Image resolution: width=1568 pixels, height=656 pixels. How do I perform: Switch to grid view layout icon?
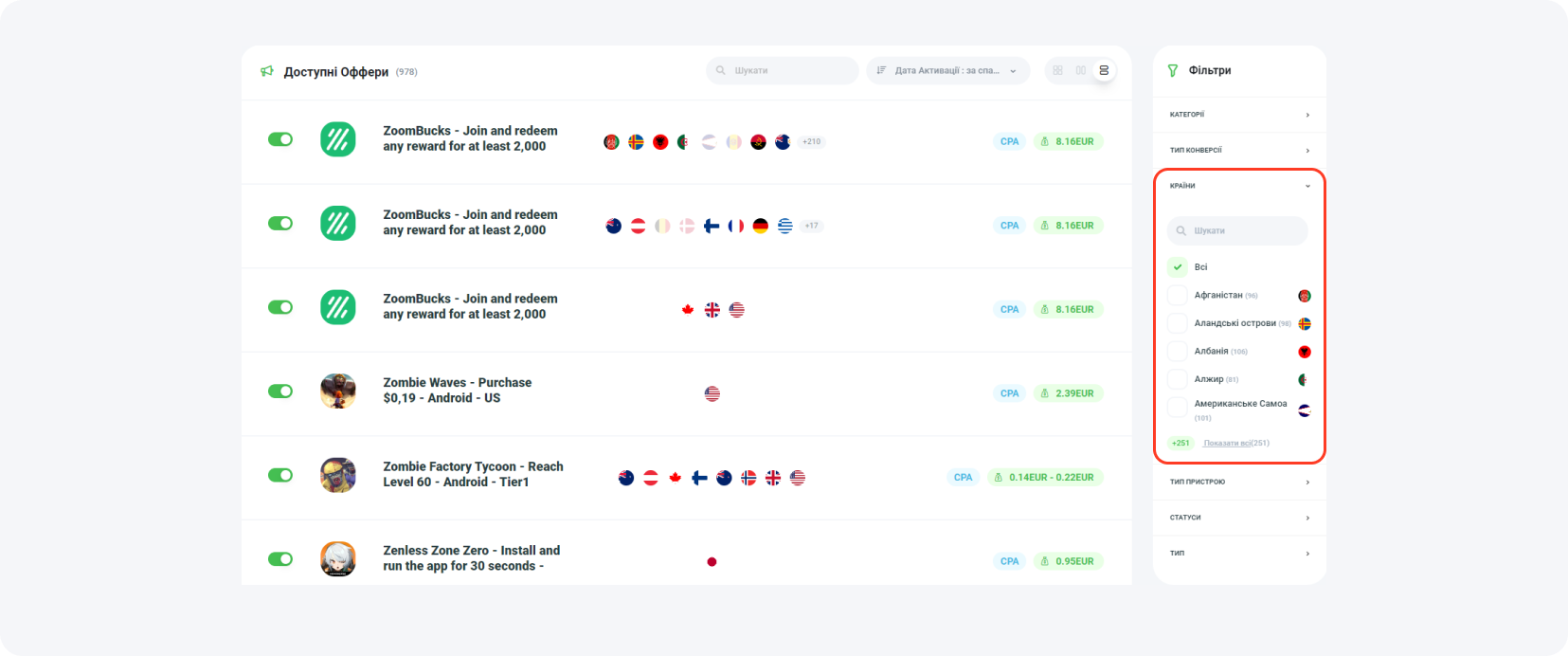[1057, 70]
